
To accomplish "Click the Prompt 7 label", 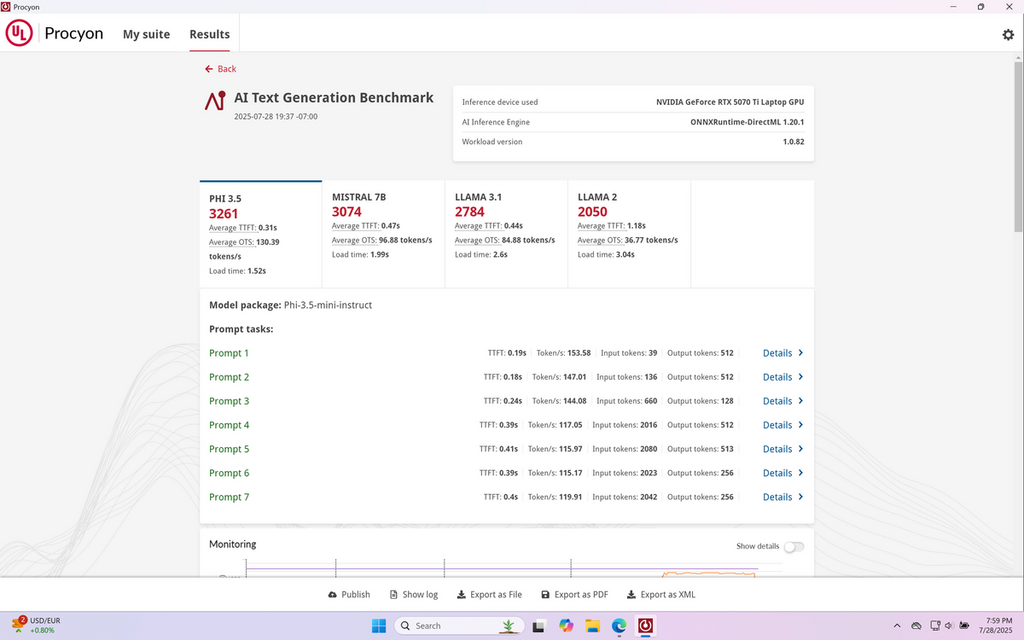I will [229, 497].
